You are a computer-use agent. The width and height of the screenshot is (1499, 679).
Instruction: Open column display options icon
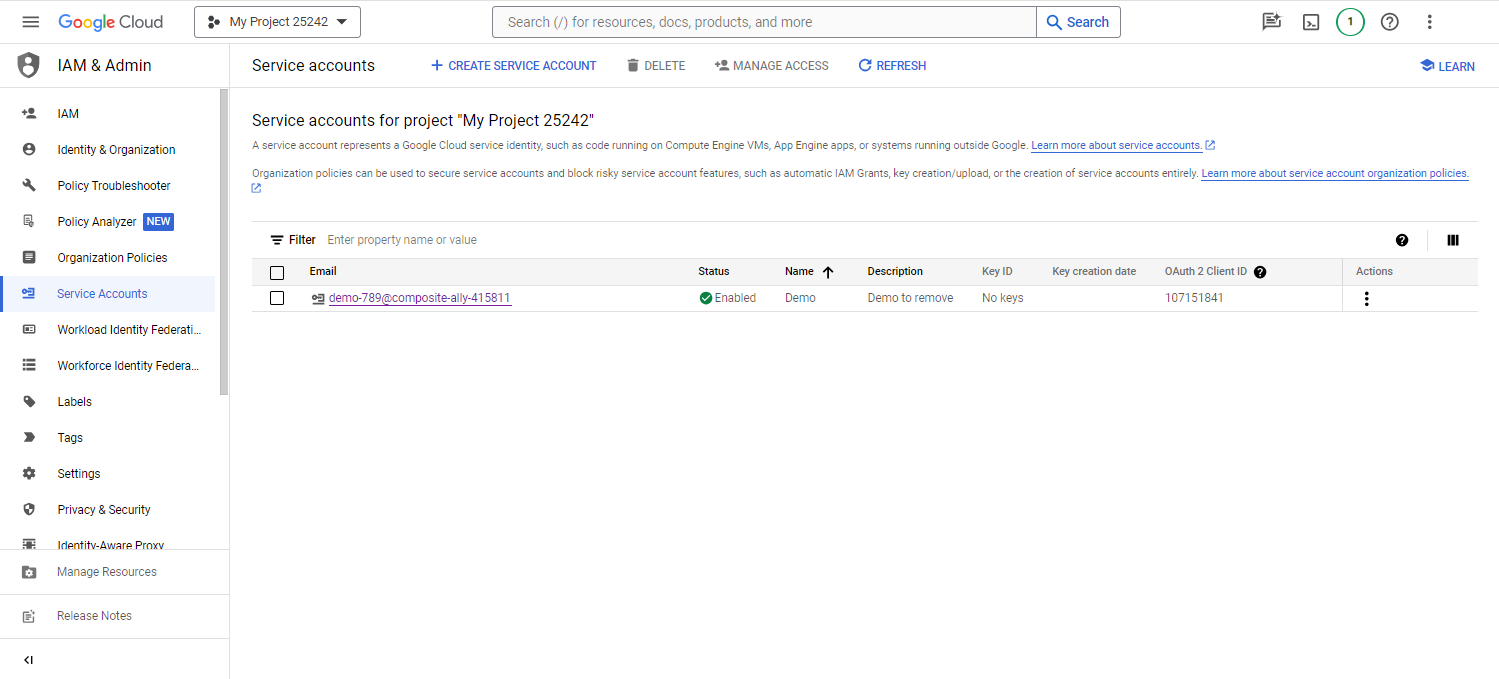click(x=1453, y=240)
